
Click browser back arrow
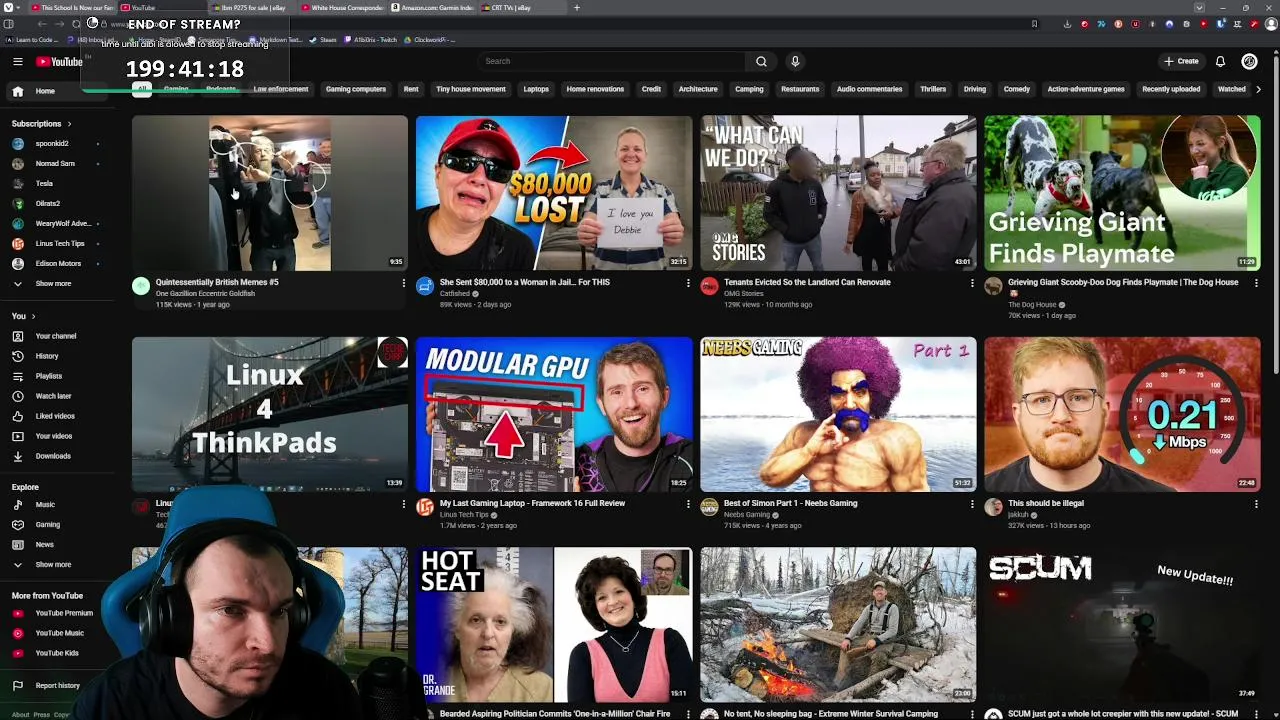pyautogui.click(x=42, y=24)
